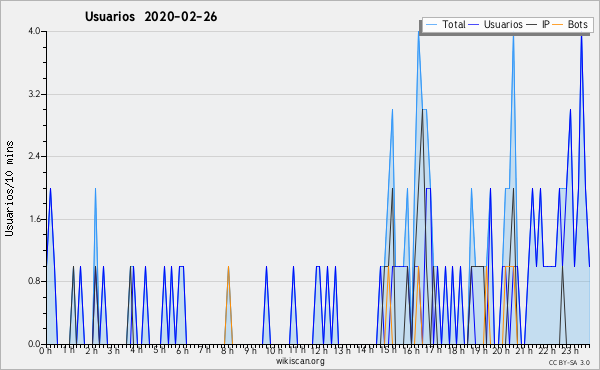The width and height of the screenshot is (600, 370).
Task: Click the y-axis value 0.0
Action: (34, 344)
